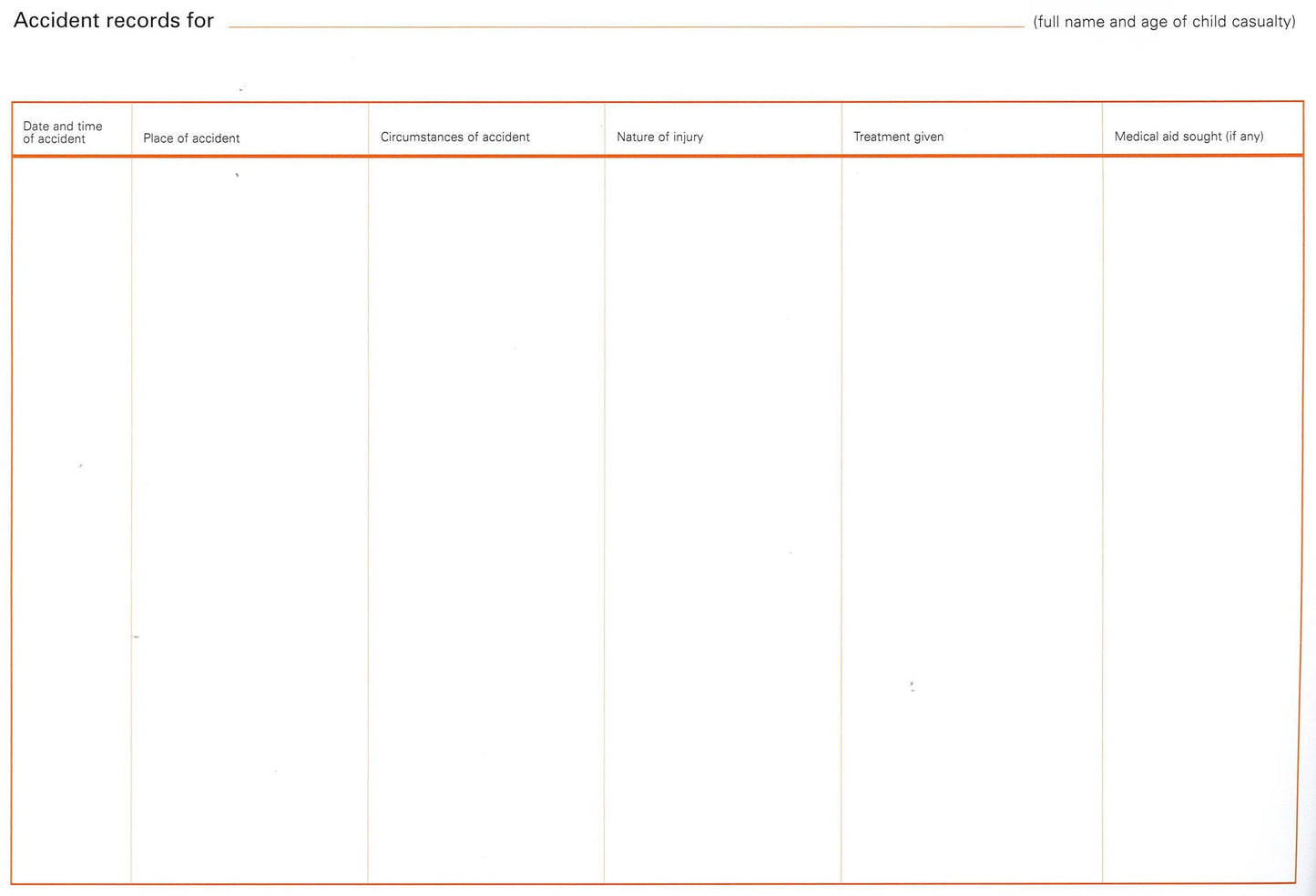Click the word "Treatment" in the fifth header

click(881, 137)
